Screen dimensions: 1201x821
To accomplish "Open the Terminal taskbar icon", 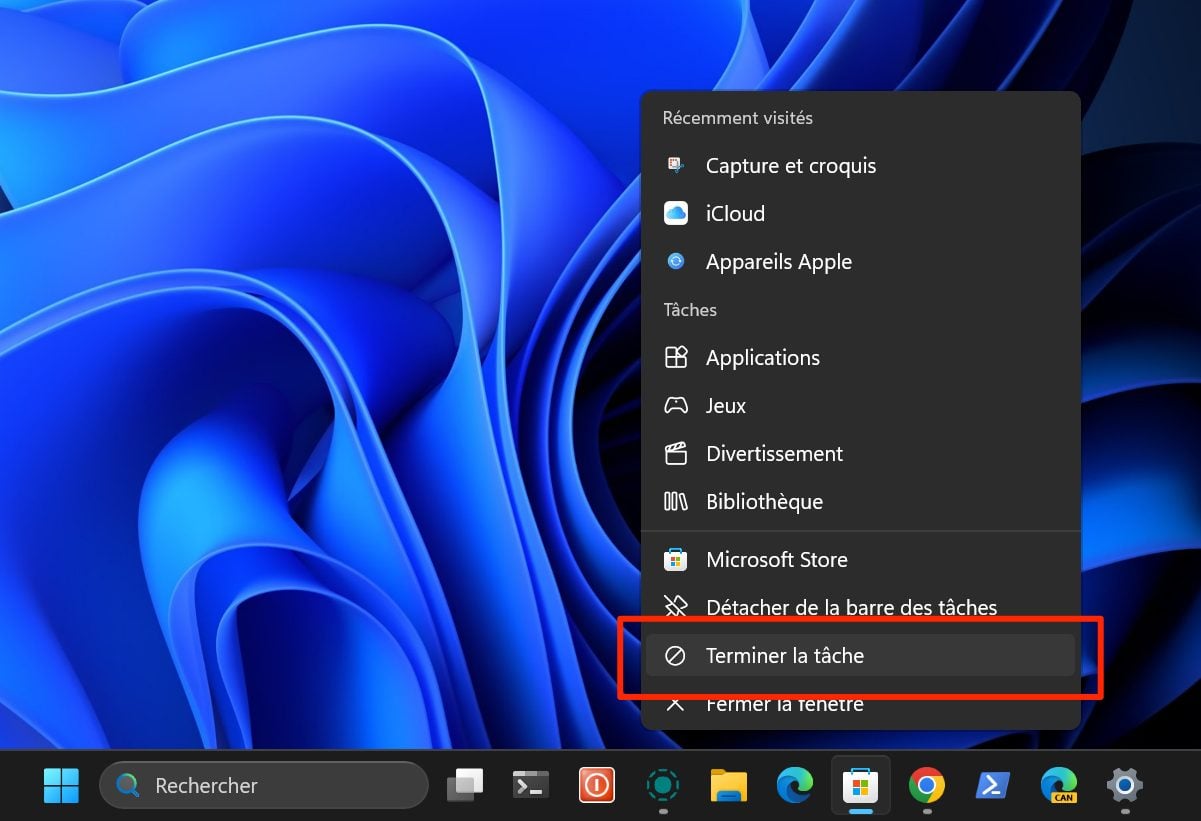I will coord(530,786).
